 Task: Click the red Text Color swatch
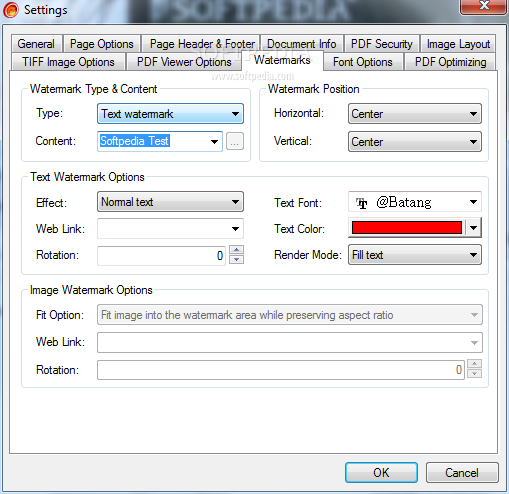point(407,228)
